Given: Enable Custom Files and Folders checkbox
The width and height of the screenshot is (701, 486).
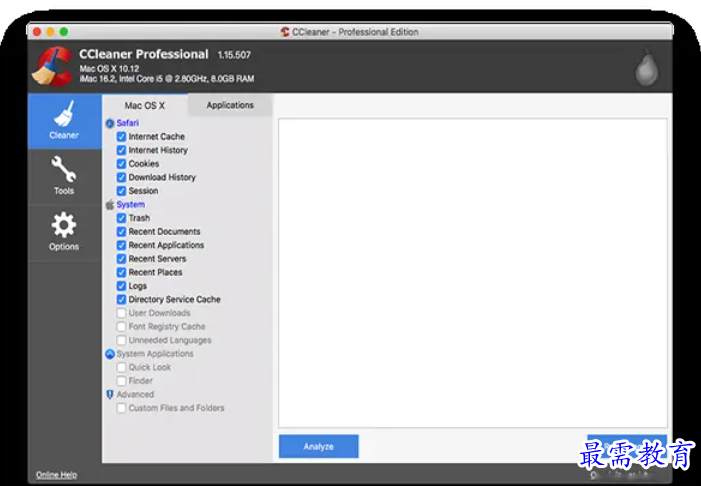Looking at the screenshot, I should pos(121,408).
